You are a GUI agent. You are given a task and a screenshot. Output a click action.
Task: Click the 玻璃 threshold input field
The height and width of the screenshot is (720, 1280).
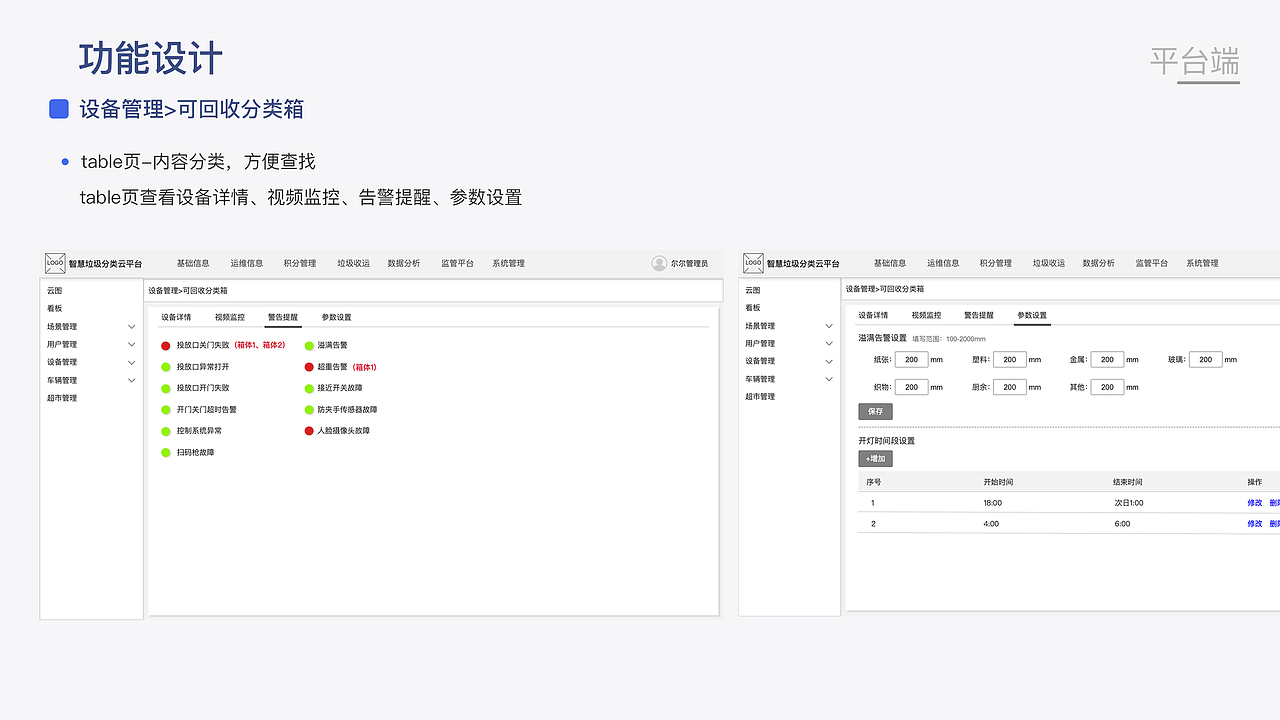[x=1206, y=360]
